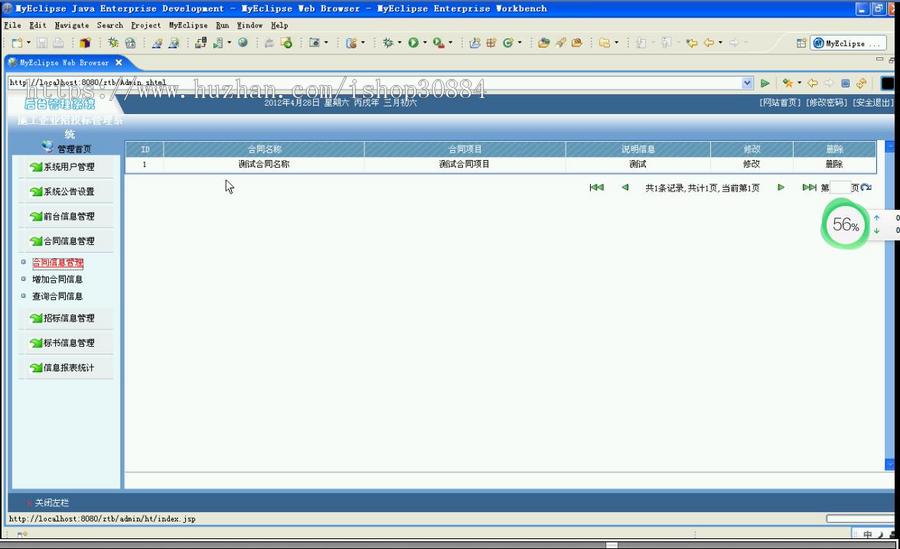The height and width of the screenshot is (549, 900).
Task: Click the camera snapshot toolbar icon
Action: (x=314, y=43)
